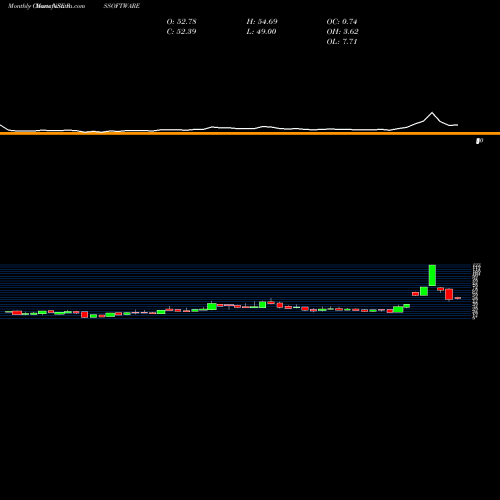Click the 'Monthly' timeframe label
The image size is (500, 500).
point(19,6)
